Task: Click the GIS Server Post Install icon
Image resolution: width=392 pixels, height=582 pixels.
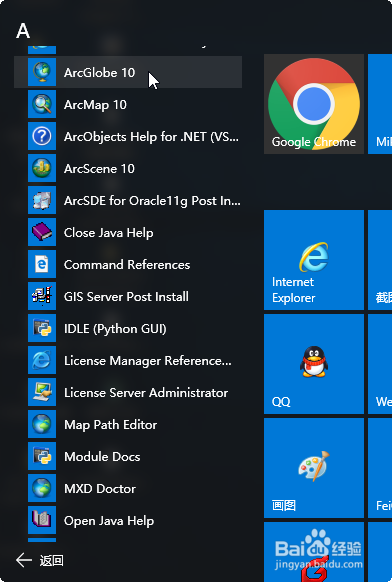Action: 42,296
